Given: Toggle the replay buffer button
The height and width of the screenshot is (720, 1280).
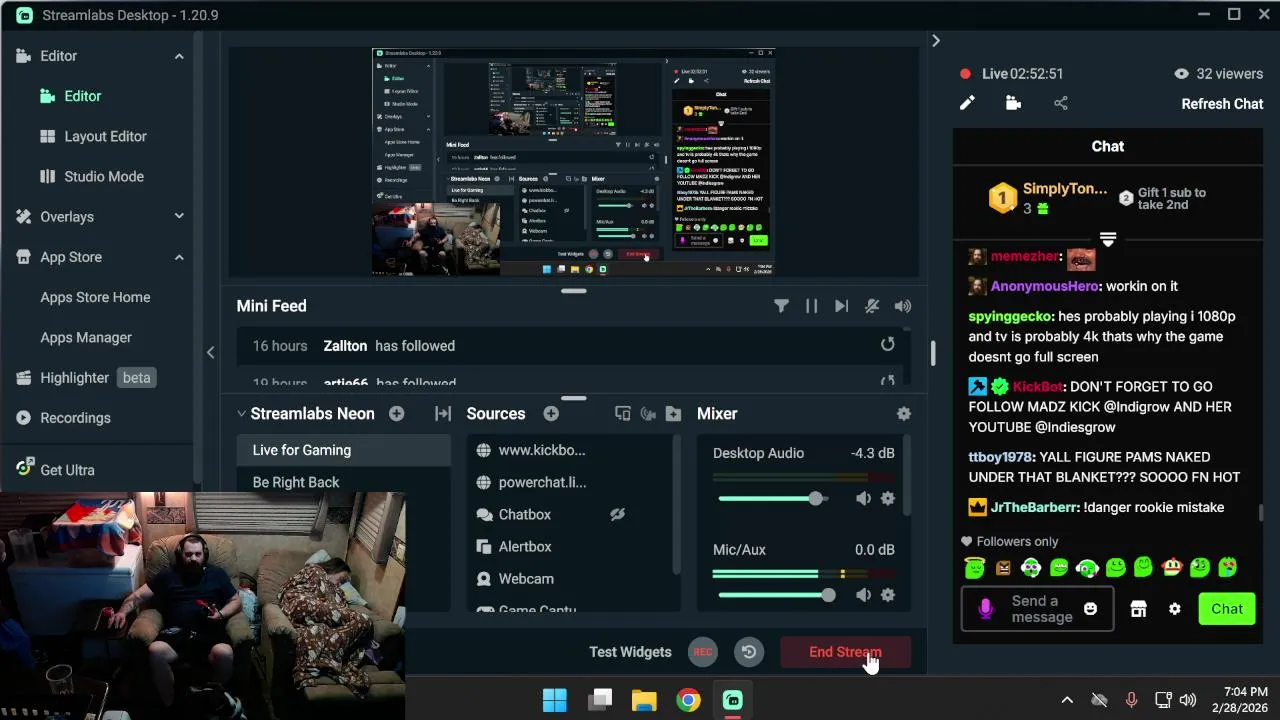Looking at the screenshot, I should tap(749, 652).
